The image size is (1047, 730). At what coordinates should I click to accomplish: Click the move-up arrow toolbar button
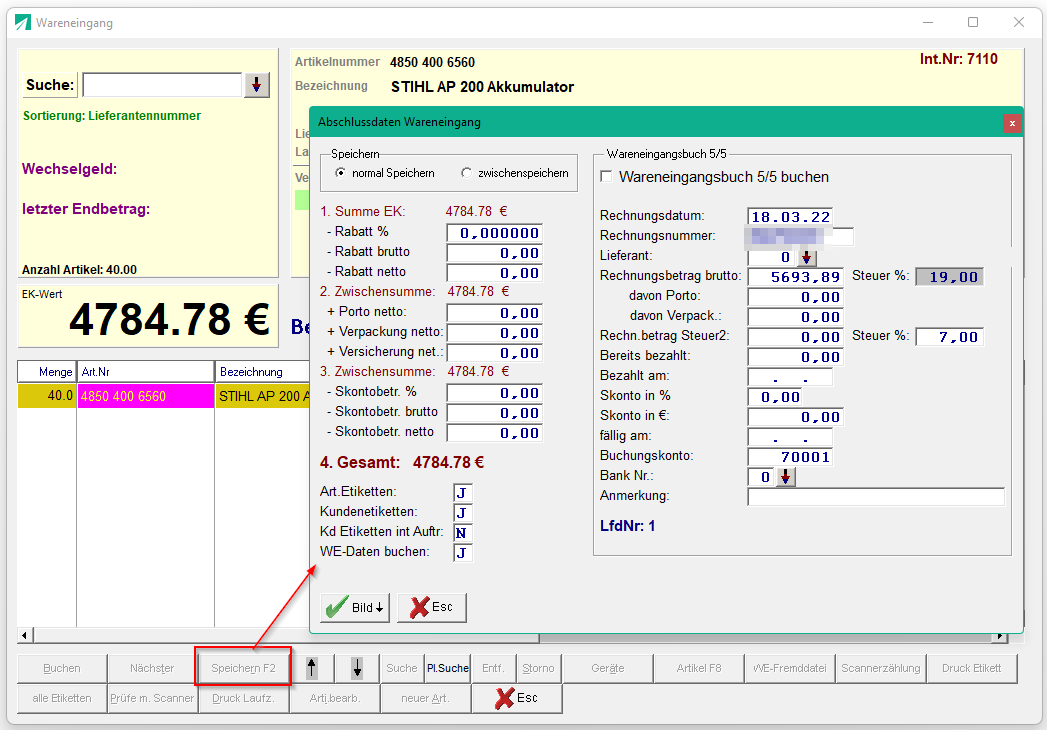point(312,668)
